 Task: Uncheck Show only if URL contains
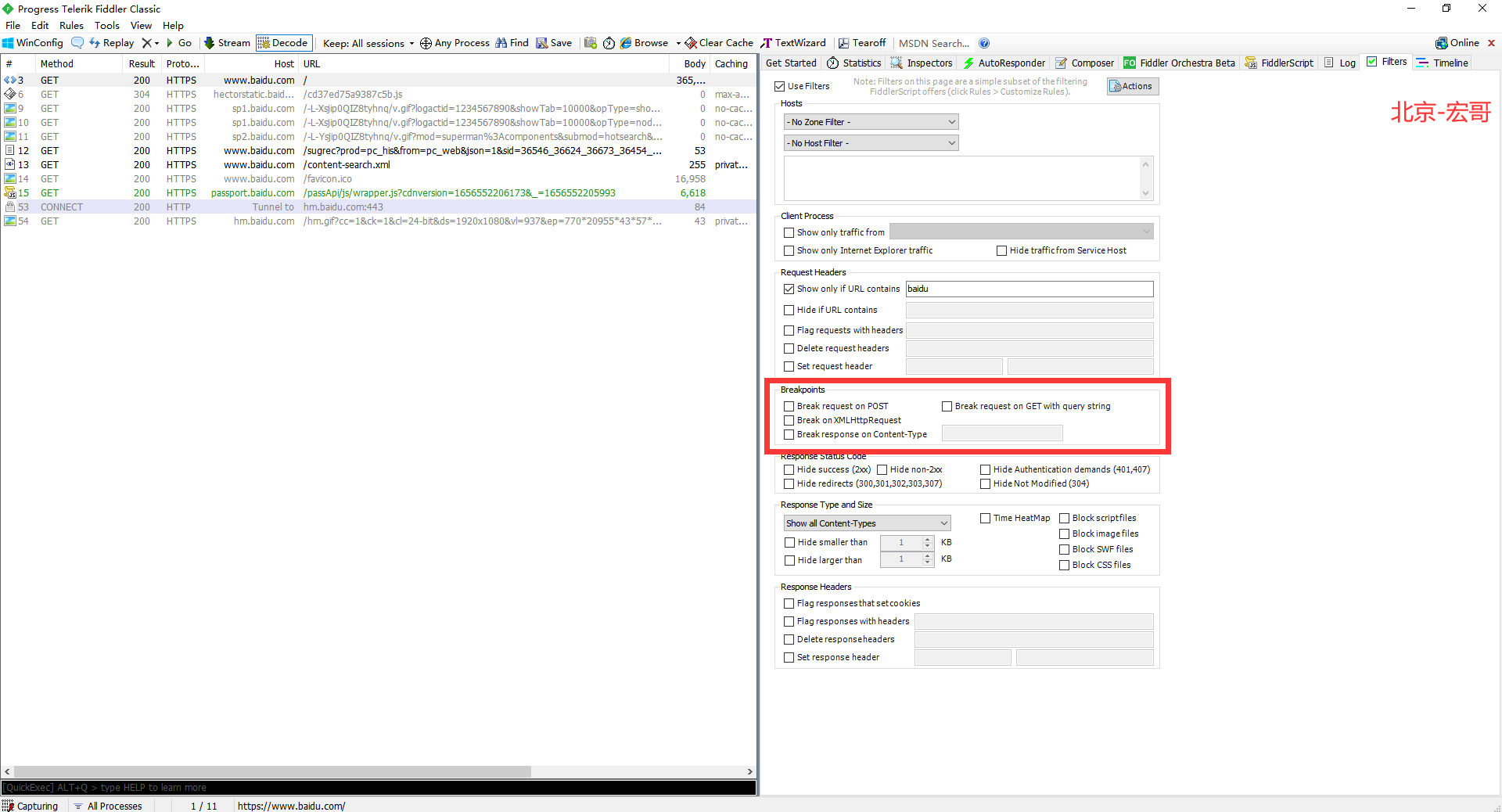click(789, 289)
